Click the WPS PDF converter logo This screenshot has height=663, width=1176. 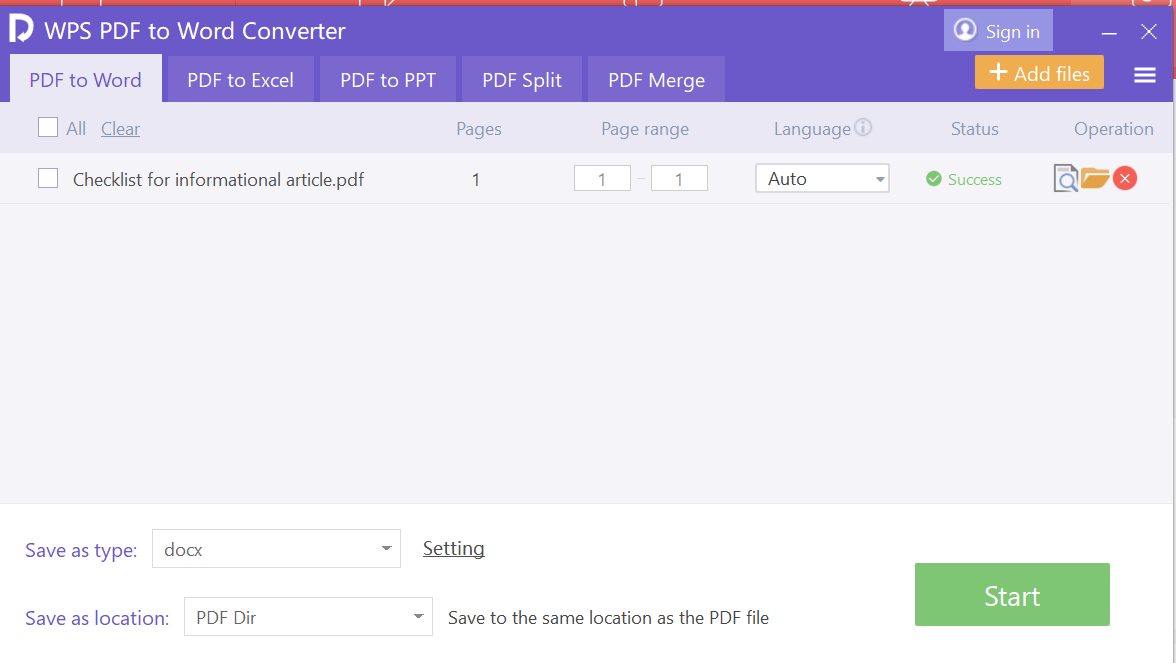pos(21,28)
